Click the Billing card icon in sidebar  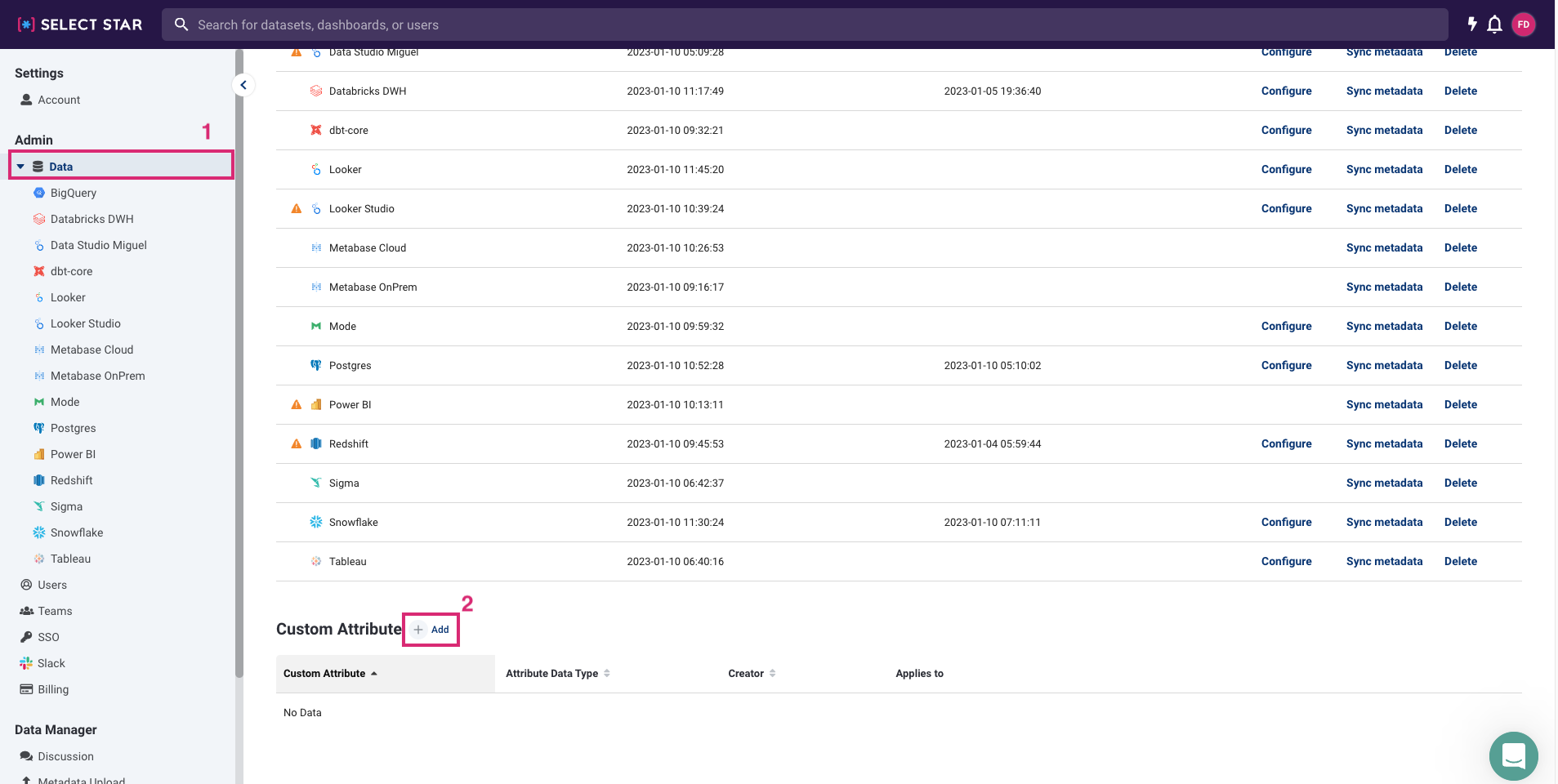point(26,689)
